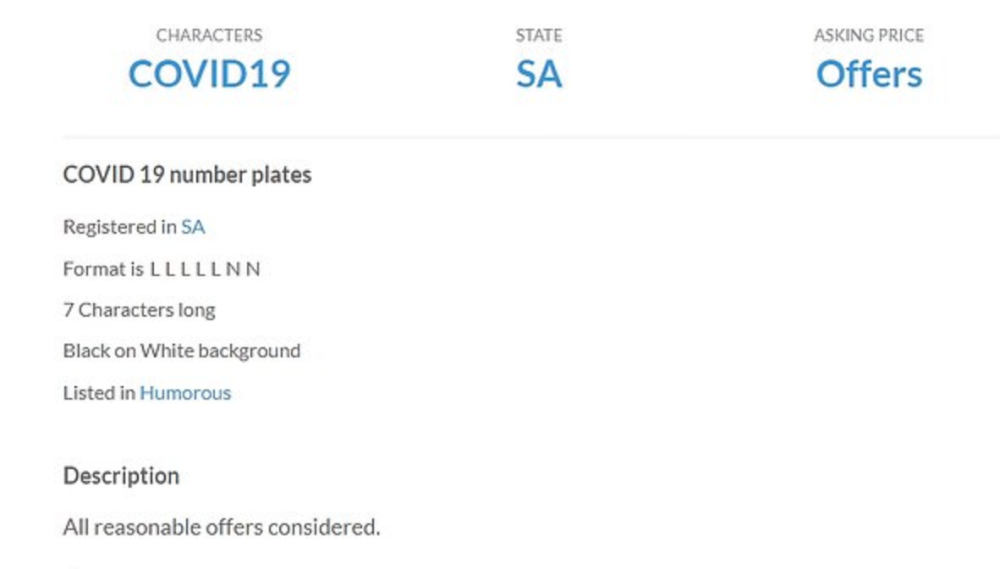Image resolution: width=1000 pixels, height=569 pixels.
Task: Click the 'Black on White' colour text
Action: click(x=132, y=351)
